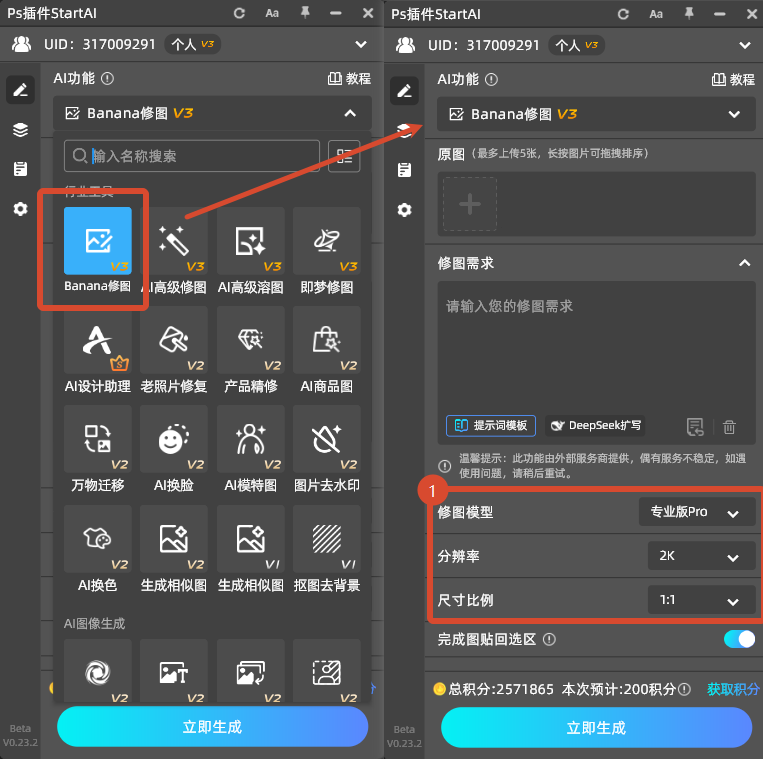
Task: Collapse Banana修图 dropdown in left panel
Action: click(x=350, y=113)
